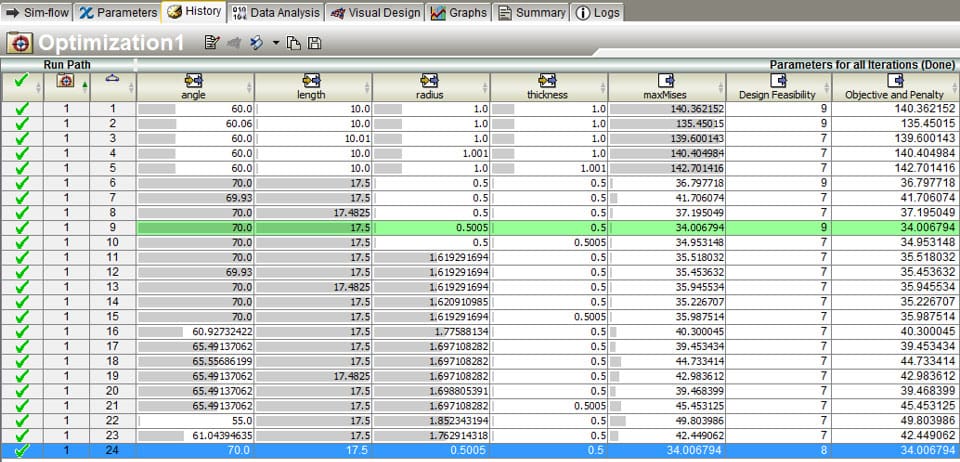Click the blue filter/options toolbar icon
Viewport: 960px width, 462px height.
257,42
